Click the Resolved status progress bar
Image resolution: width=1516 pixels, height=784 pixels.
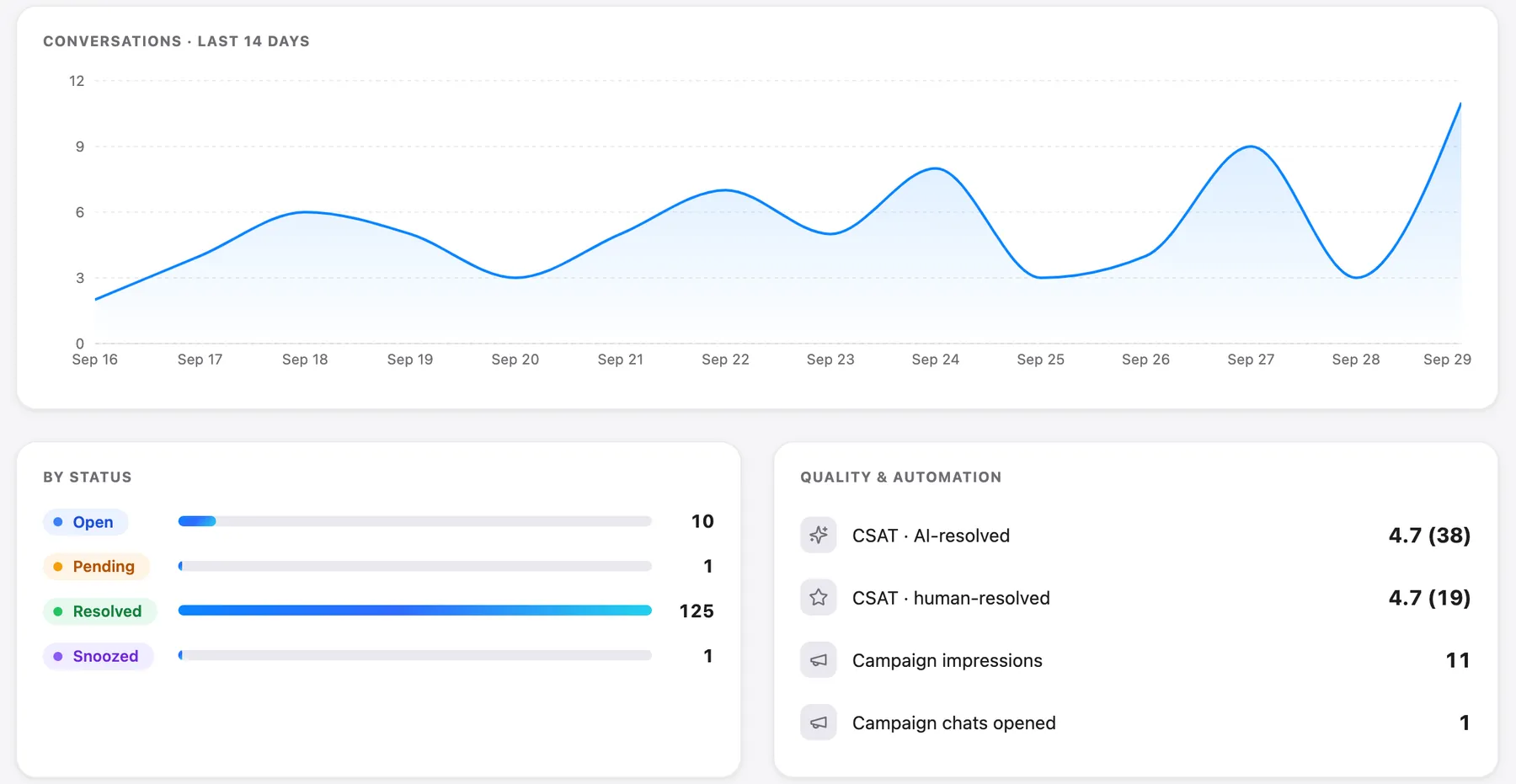coord(415,611)
